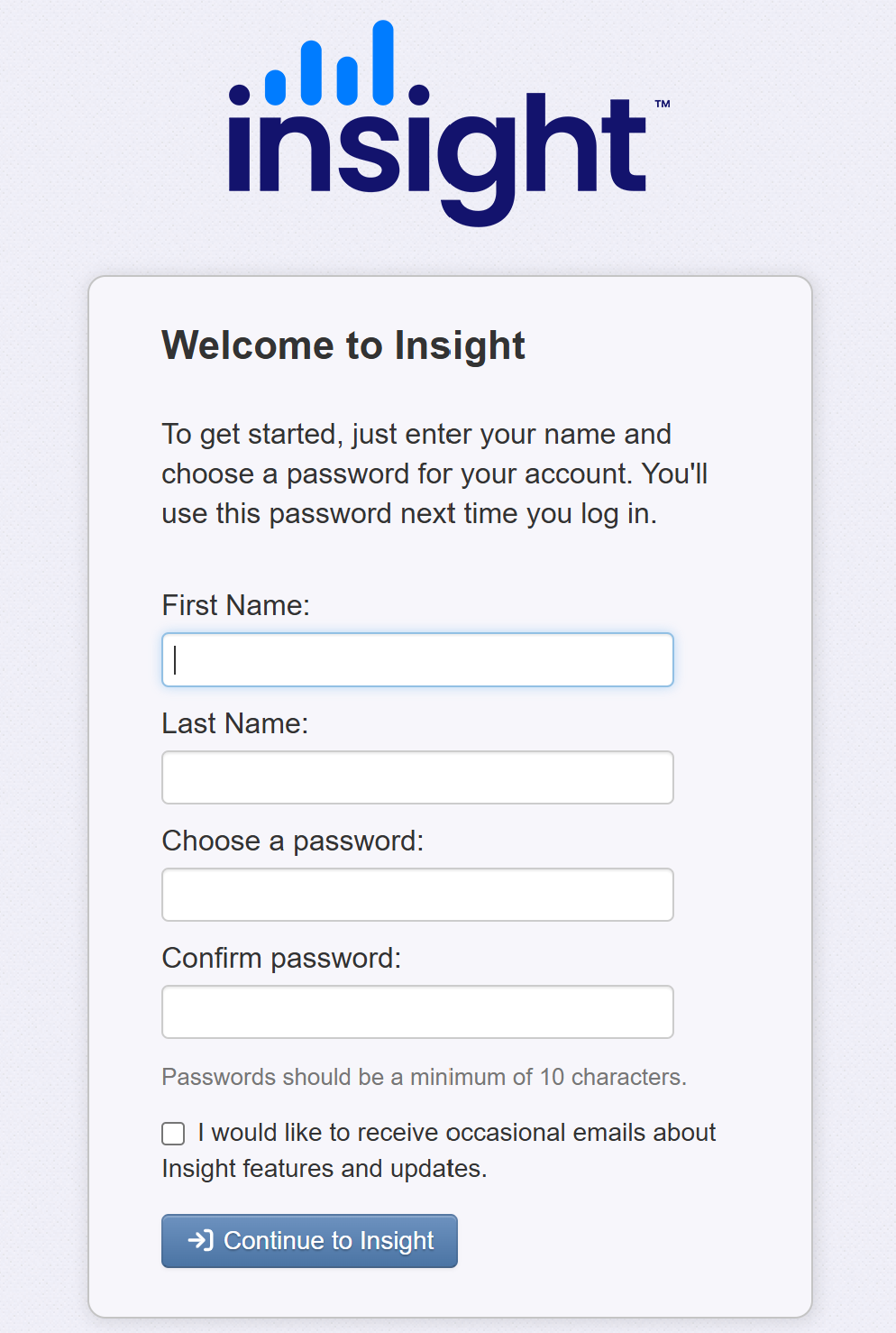Enable occasional Insight emails checkbox
The height and width of the screenshot is (1333, 896).
tap(173, 1134)
